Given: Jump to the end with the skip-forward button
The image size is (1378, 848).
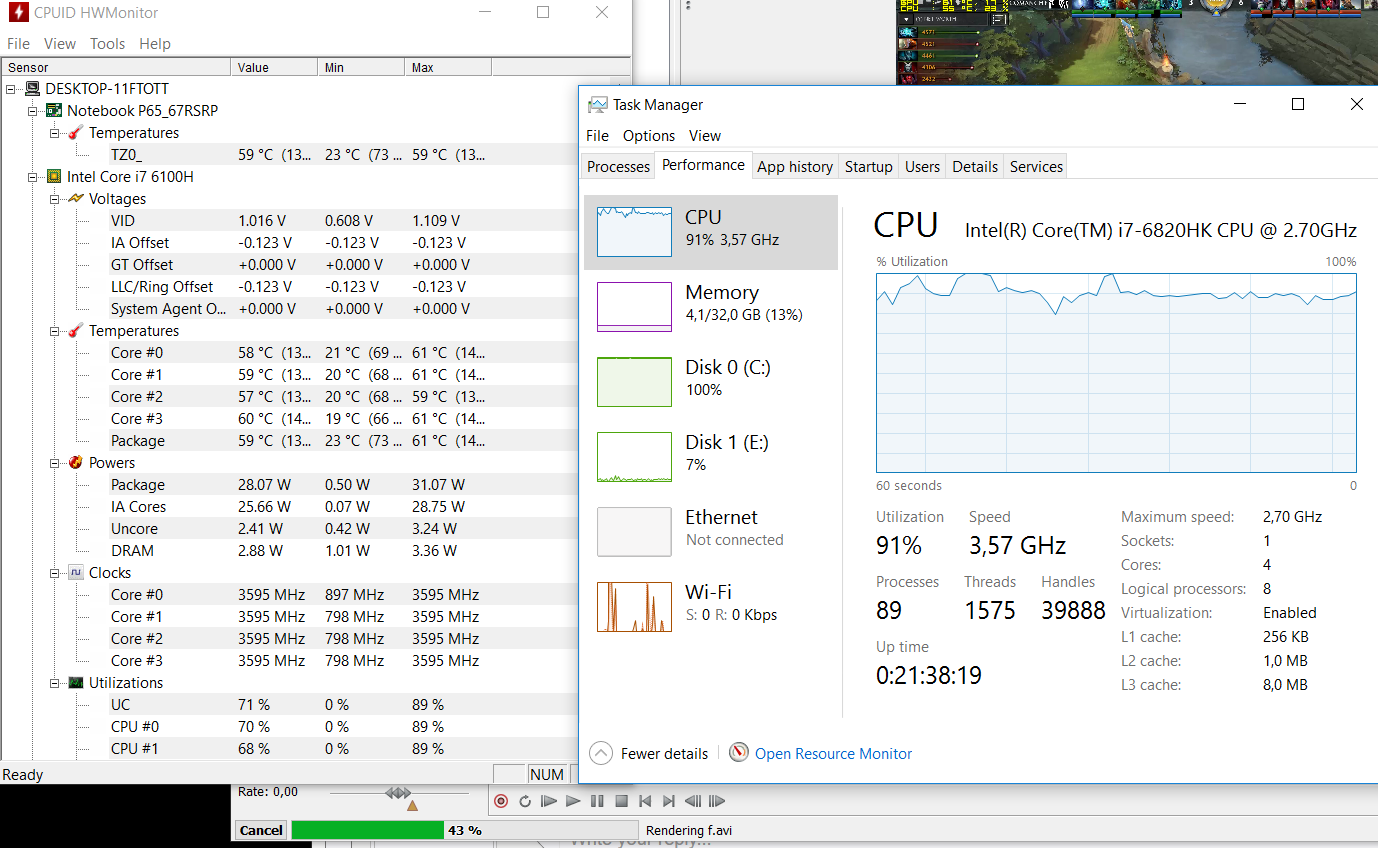Looking at the screenshot, I should tap(669, 801).
